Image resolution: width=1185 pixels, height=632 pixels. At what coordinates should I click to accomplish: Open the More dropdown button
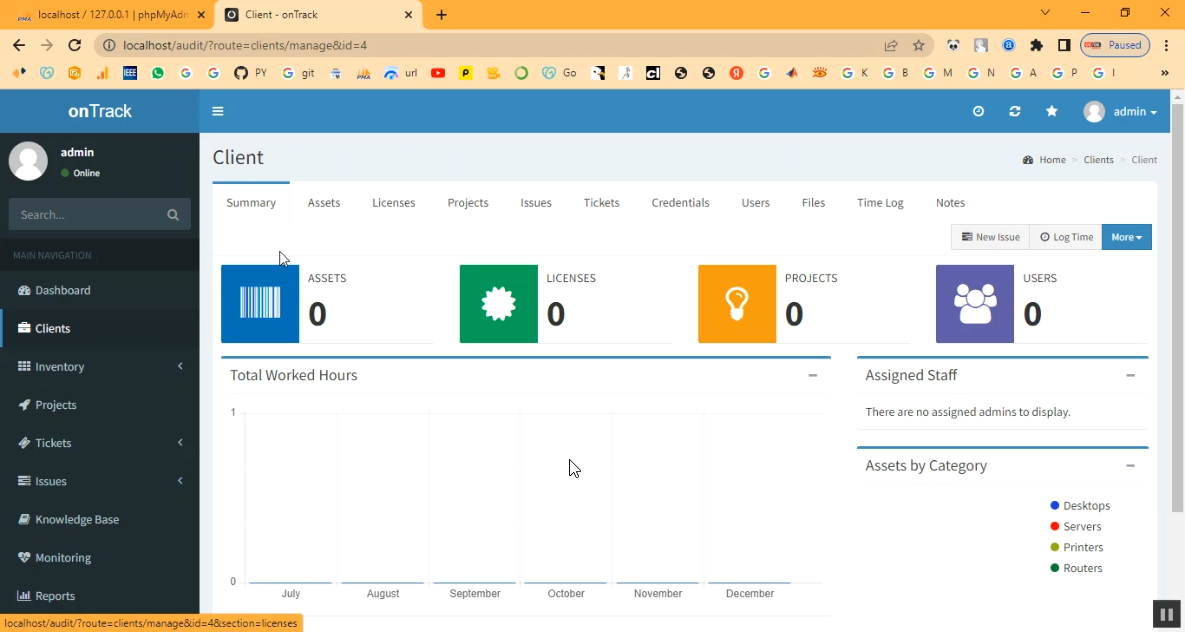(x=1126, y=237)
